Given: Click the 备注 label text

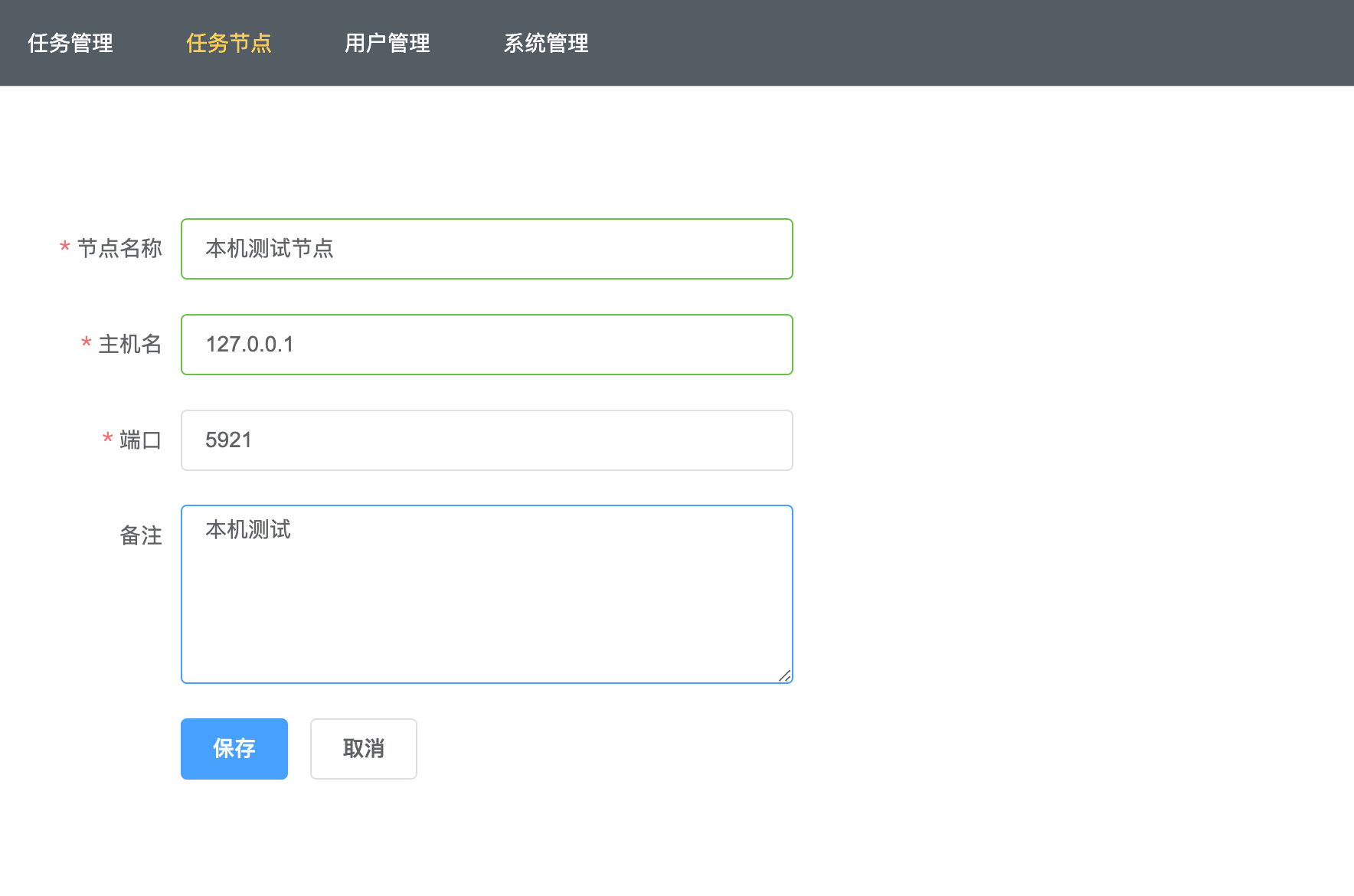Looking at the screenshot, I should pos(141,535).
